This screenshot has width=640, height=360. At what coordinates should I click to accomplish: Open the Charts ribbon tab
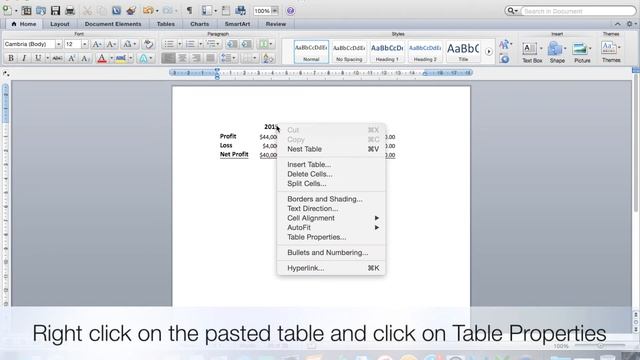coord(200,24)
